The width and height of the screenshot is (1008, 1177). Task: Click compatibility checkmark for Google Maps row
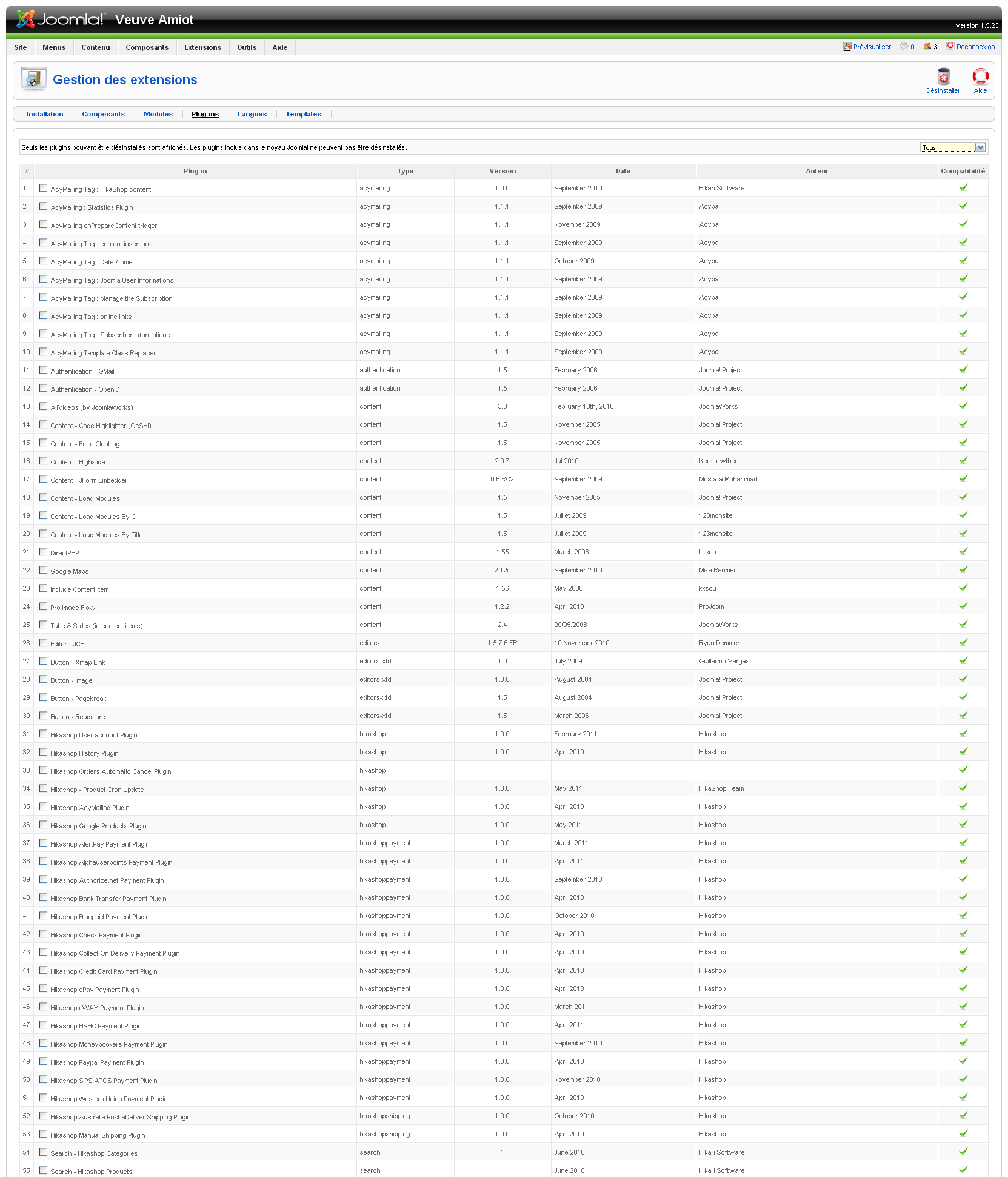tap(963, 569)
